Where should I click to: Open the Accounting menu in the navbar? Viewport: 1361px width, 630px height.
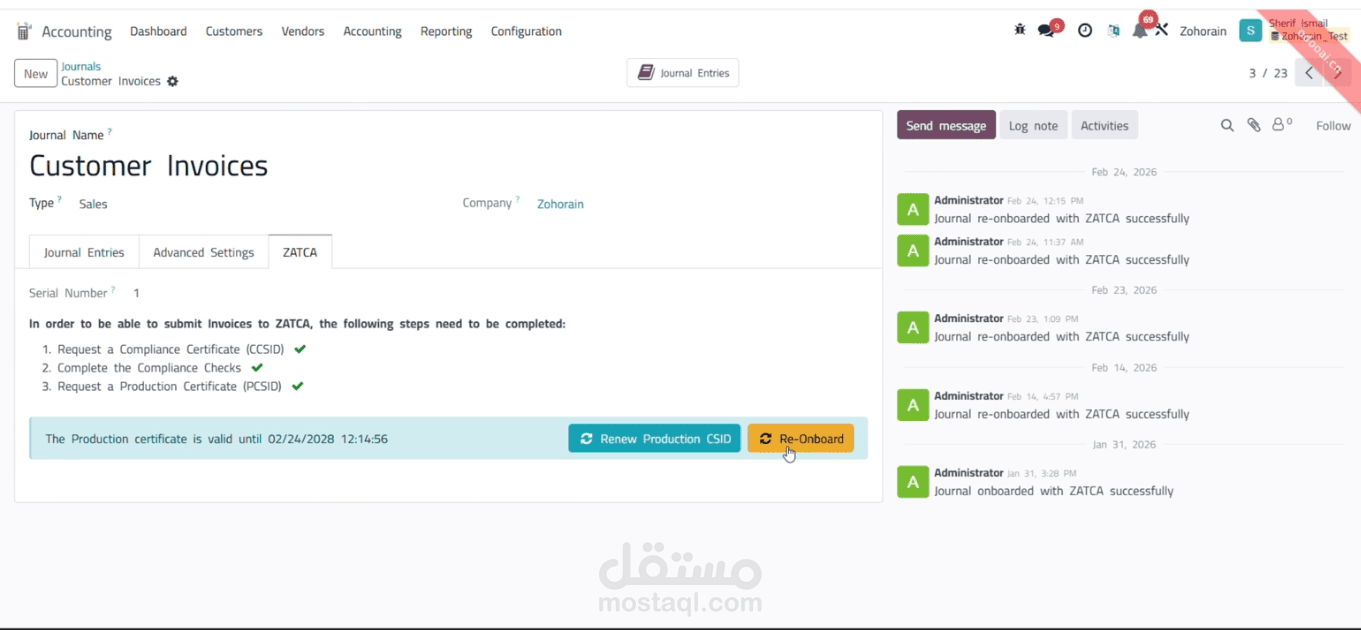372,31
